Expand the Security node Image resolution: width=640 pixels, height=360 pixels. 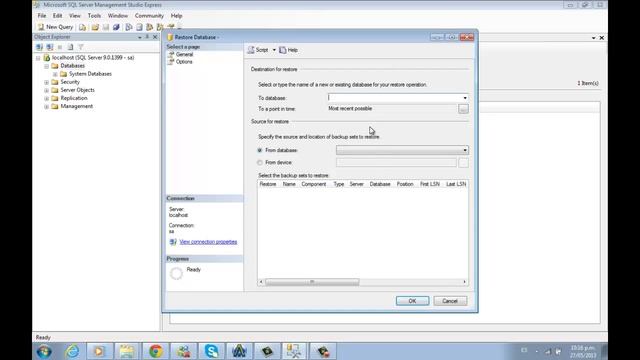(x=47, y=82)
